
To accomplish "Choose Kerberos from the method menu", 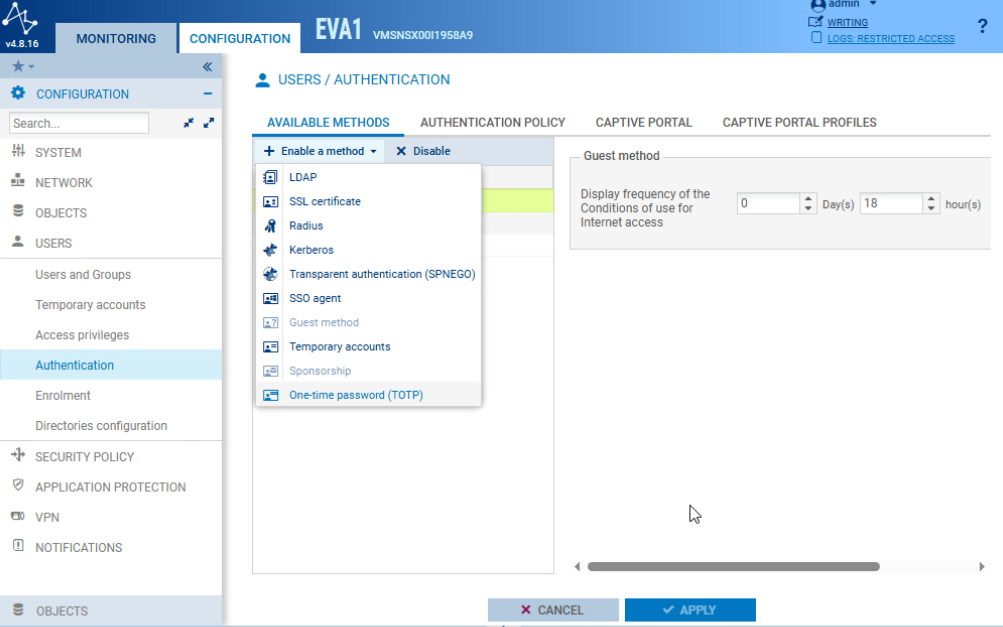I will 368,250.
